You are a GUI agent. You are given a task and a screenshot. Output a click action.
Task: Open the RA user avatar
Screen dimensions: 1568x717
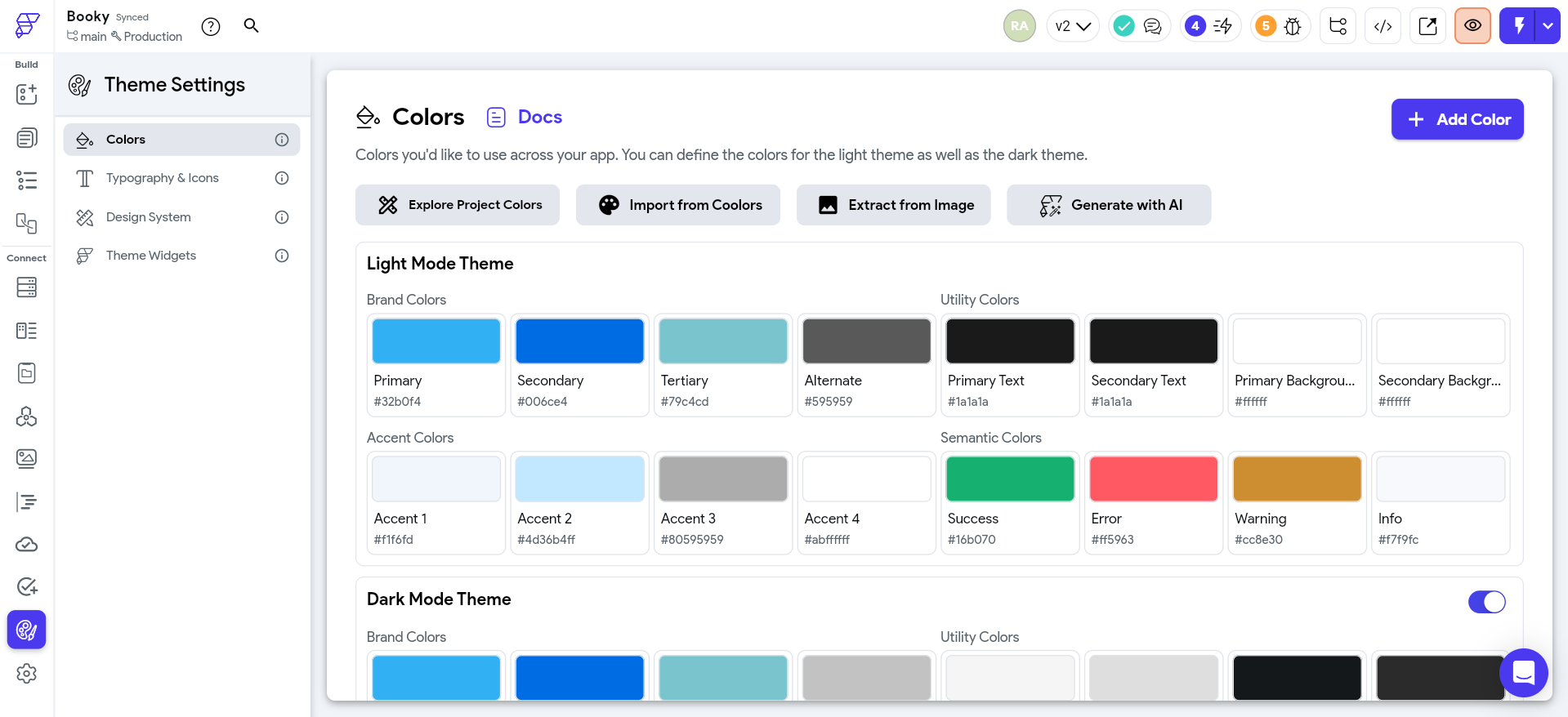tap(1019, 26)
